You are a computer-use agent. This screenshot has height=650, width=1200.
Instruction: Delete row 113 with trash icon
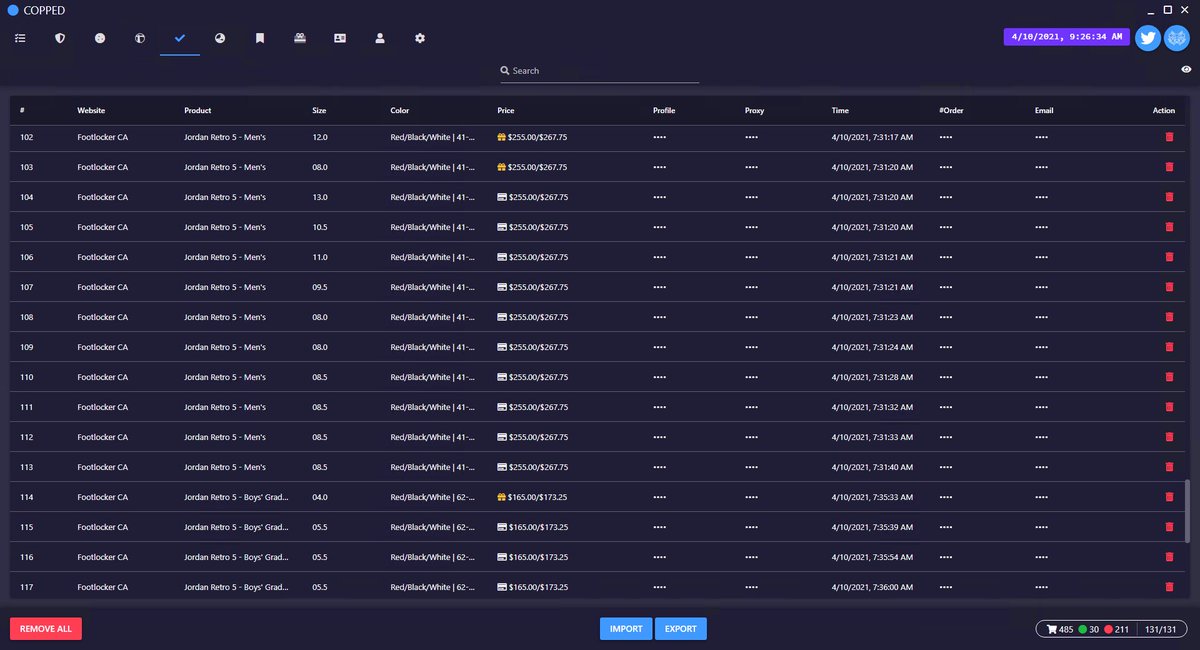(x=1169, y=467)
